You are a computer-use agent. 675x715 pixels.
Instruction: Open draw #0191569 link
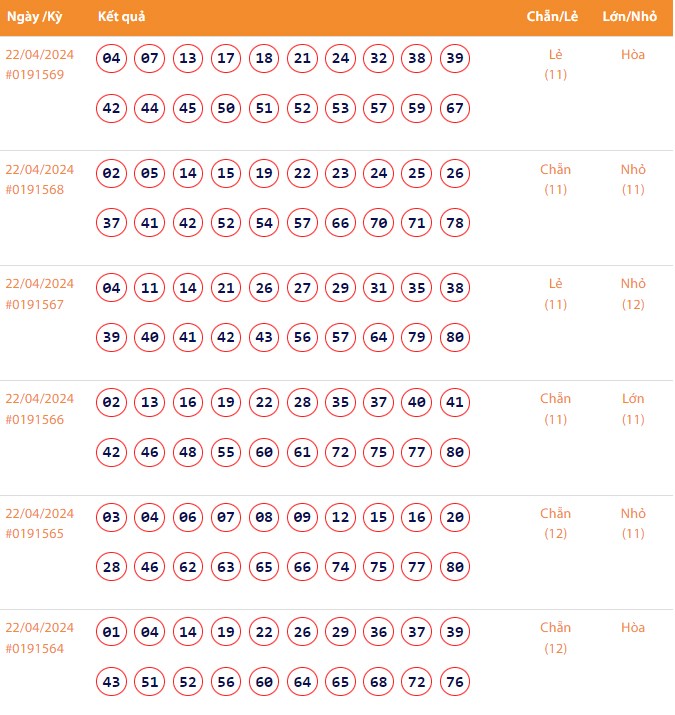click(x=35, y=75)
